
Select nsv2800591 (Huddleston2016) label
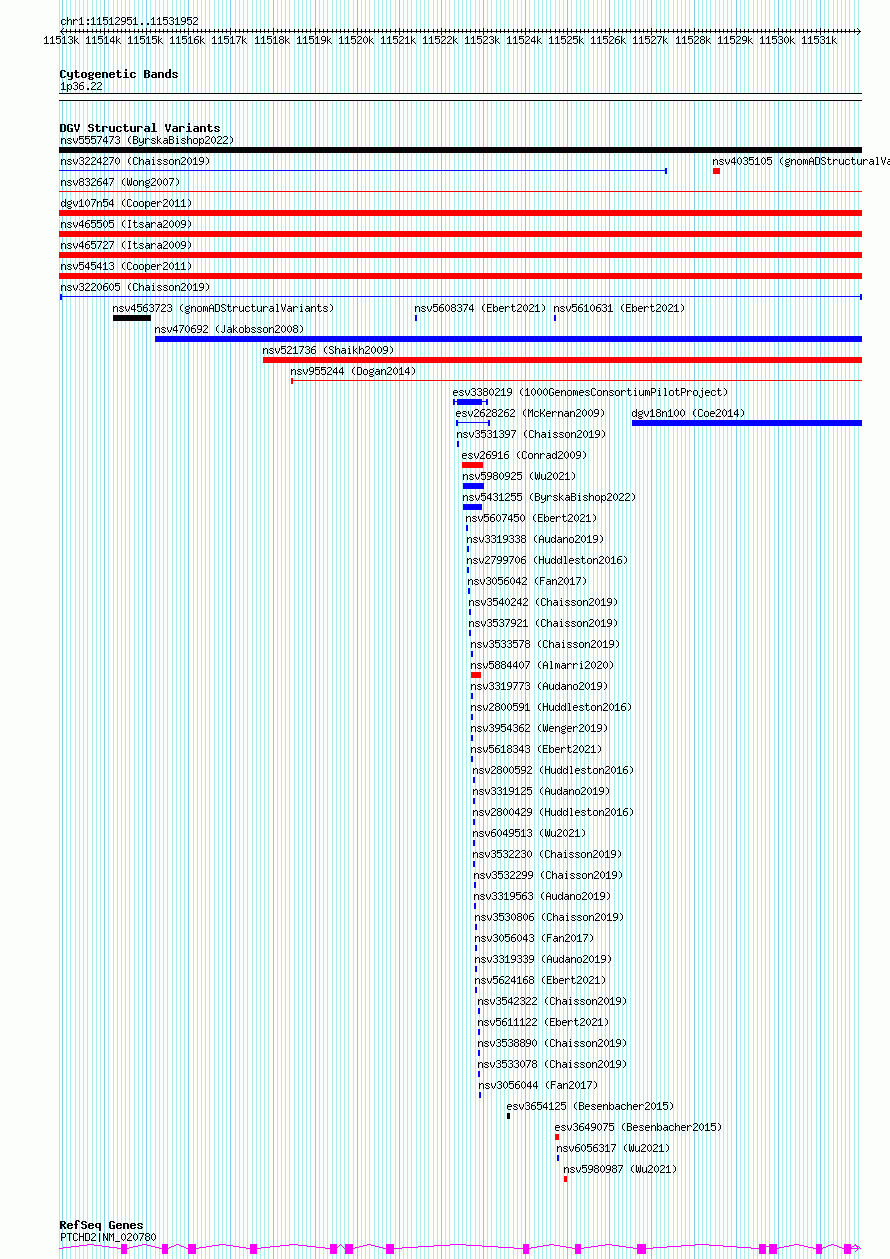click(x=551, y=707)
